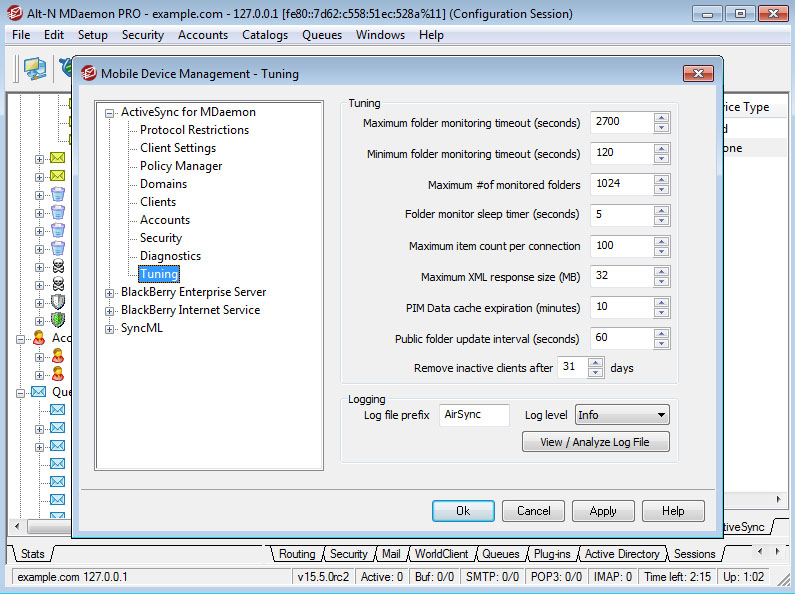Click the dialog Help button
This screenshot has width=795, height=594.
point(673,511)
